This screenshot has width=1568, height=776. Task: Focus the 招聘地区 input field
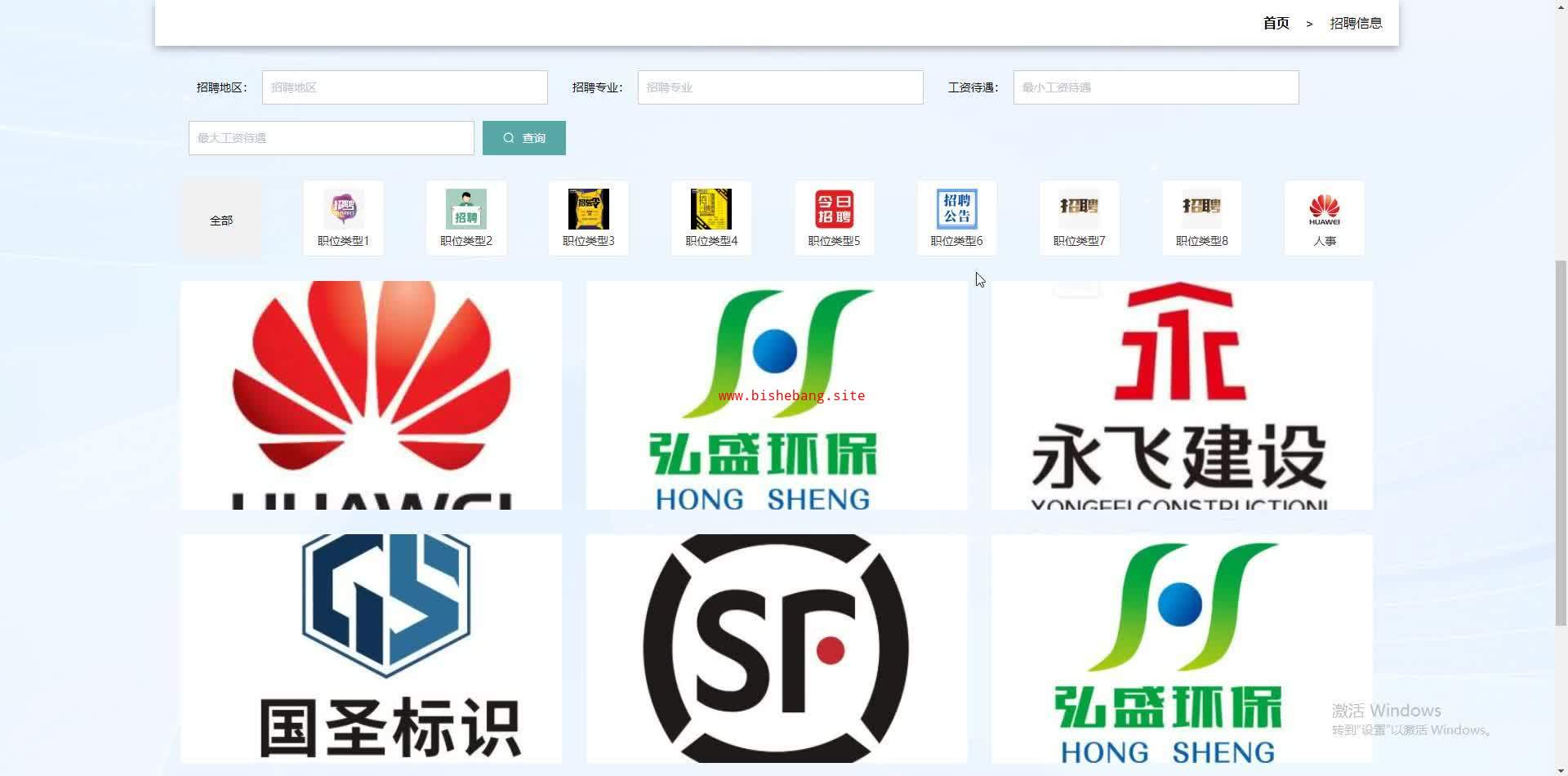(x=405, y=87)
